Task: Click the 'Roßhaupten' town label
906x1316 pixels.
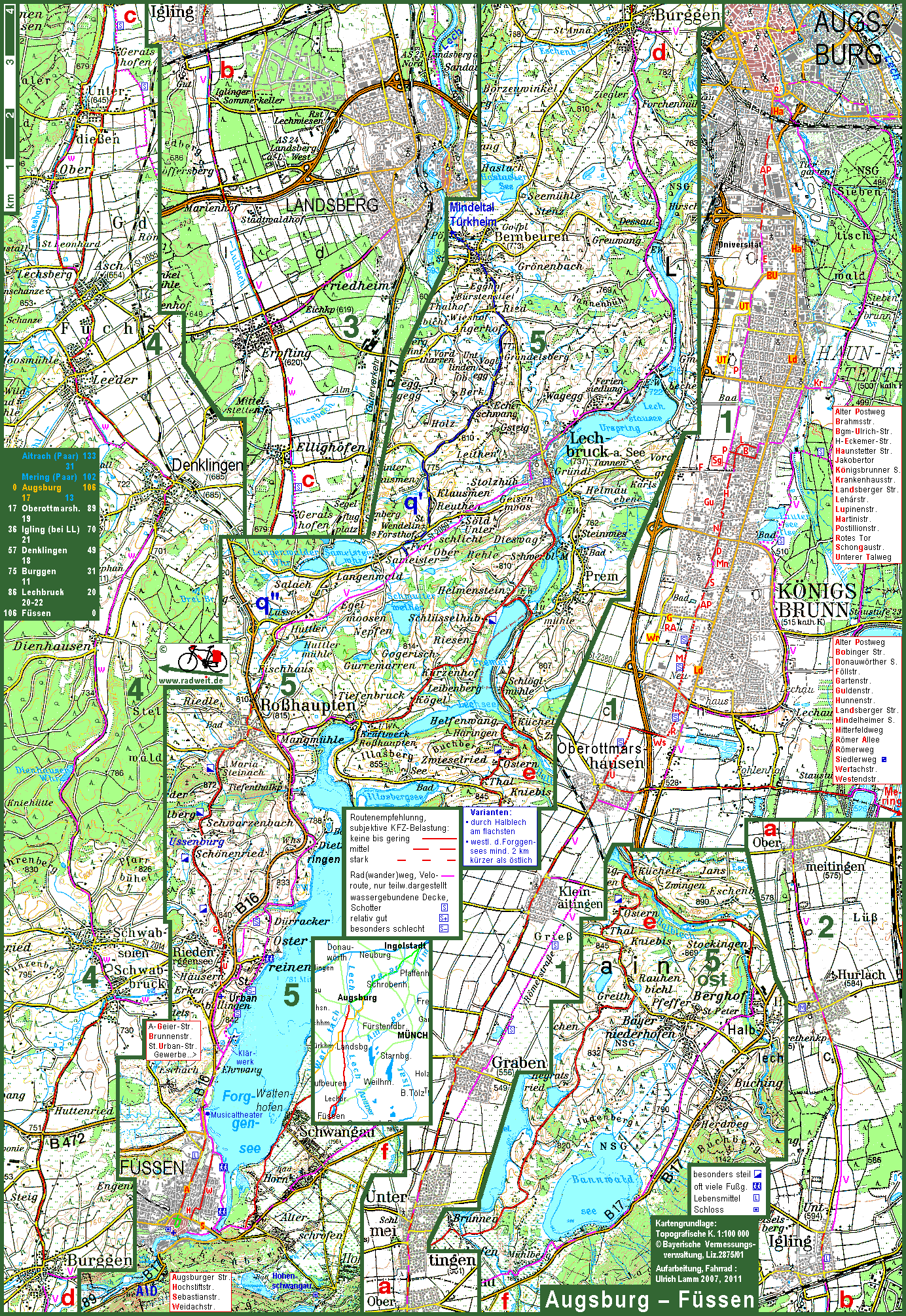Action: pos(308,706)
